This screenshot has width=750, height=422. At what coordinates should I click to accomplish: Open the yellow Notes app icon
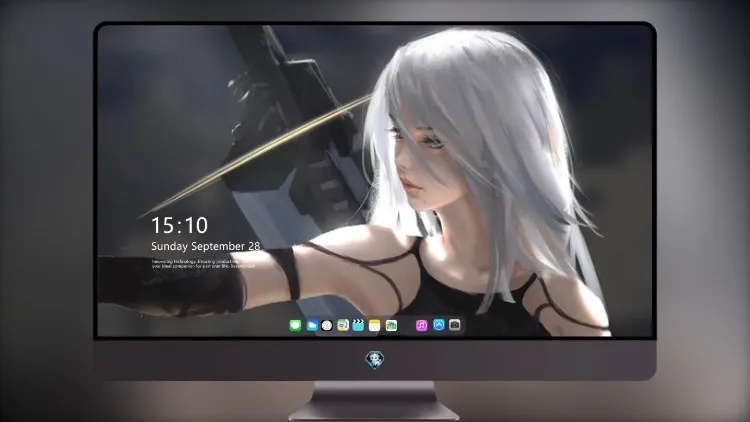tap(375, 325)
